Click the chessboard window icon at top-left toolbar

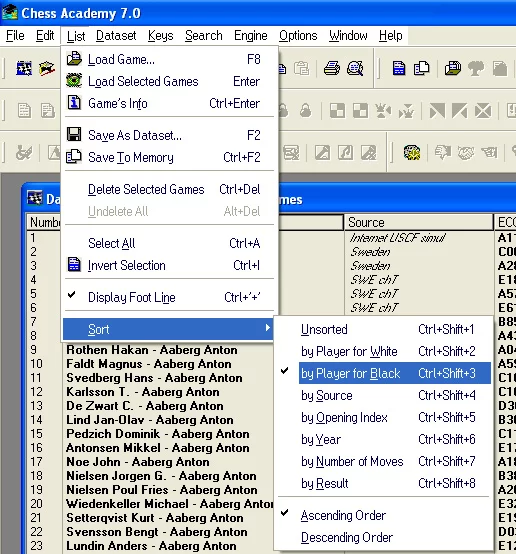[24, 68]
